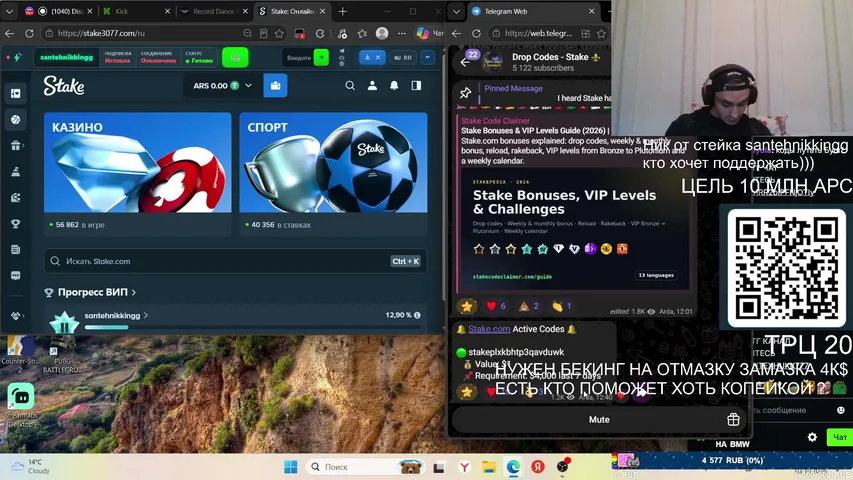This screenshot has width=853, height=480.
Task: Open File Explorer from taskbar
Action: 489,466
